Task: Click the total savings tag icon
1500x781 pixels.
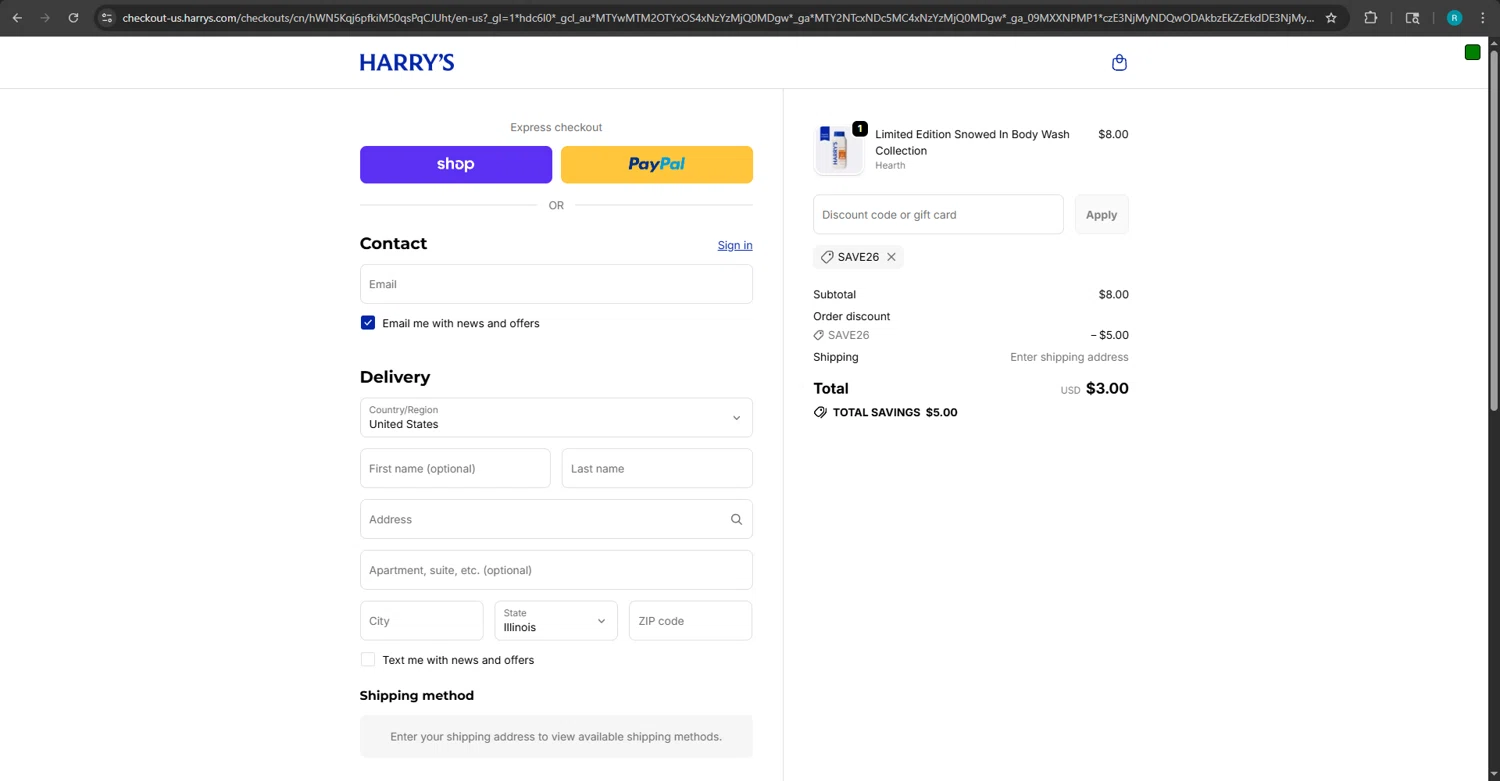Action: click(x=820, y=412)
